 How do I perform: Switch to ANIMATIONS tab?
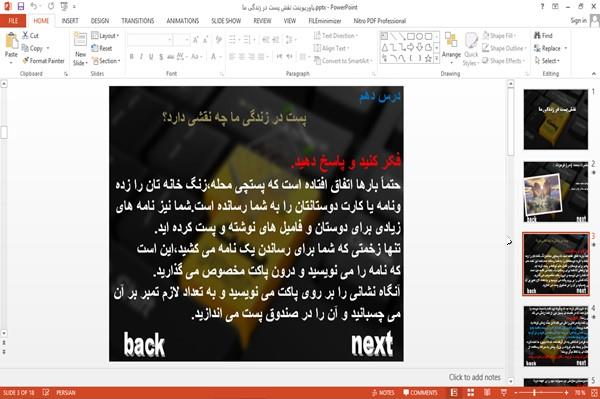click(x=183, y=21)
